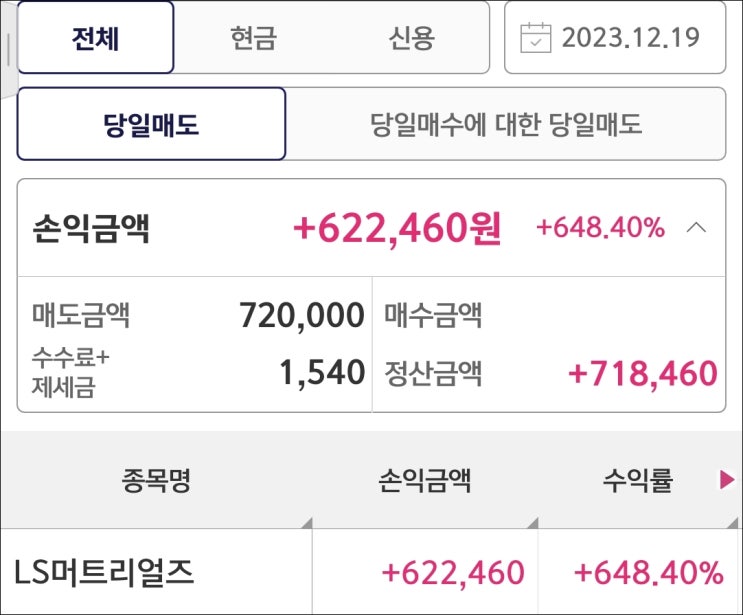Click the small triangle on 종목명 header
Image resolution: width=743 pixels, height=615 pixels.
[305, 523]
